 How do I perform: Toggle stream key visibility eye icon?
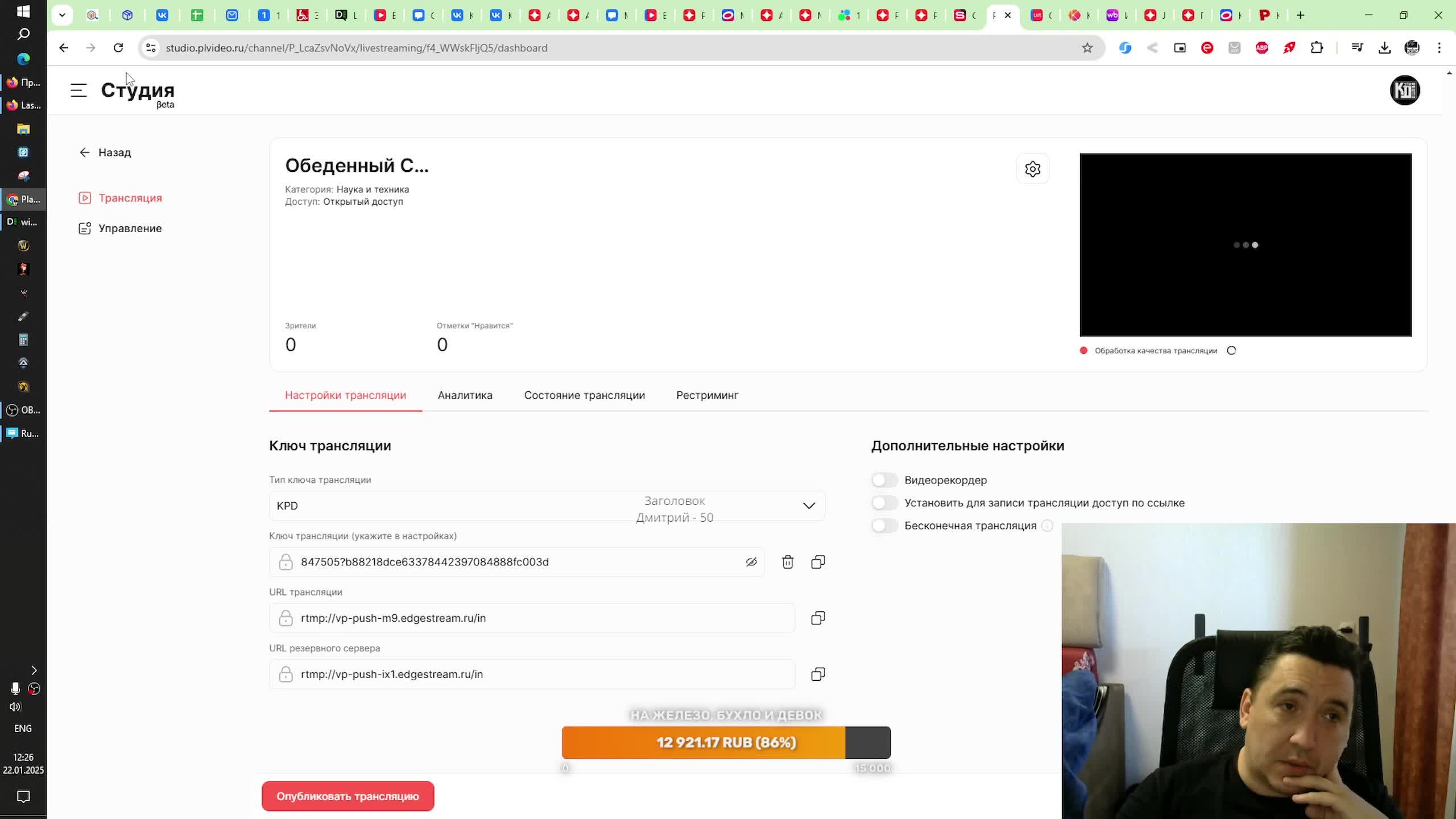[x=751, y=562]
